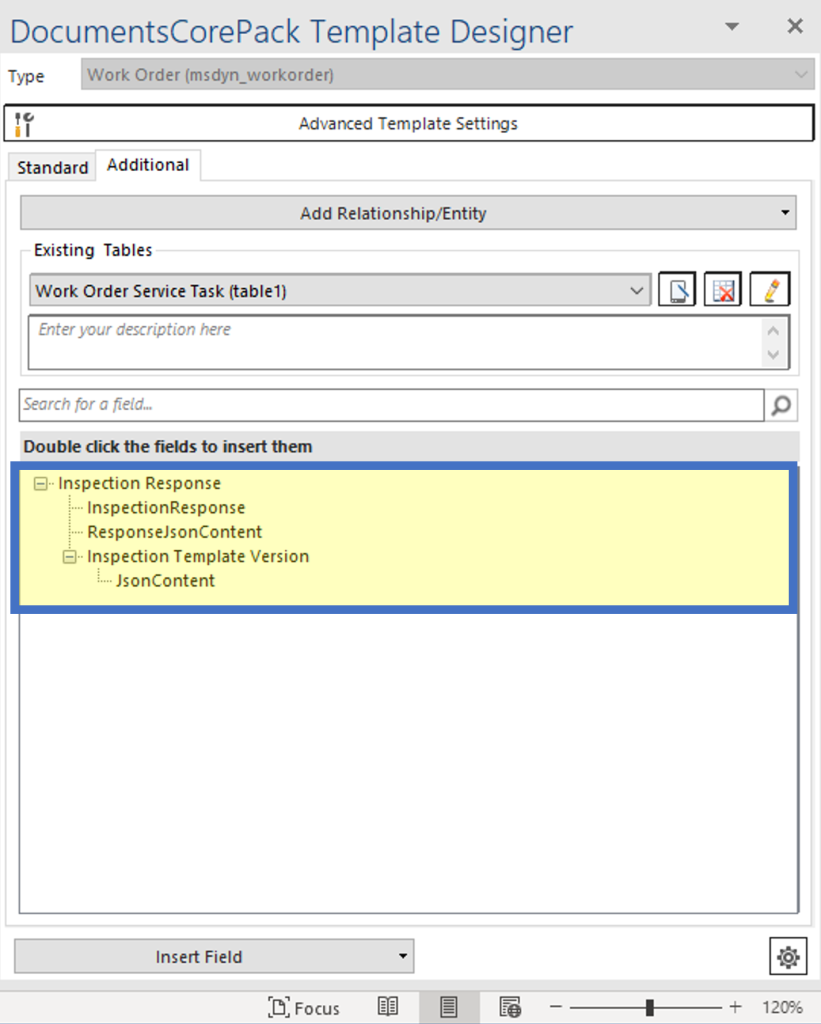821x1024 pixels.
Task: Click description box scroll up arrow
Action: click(774, 330)
